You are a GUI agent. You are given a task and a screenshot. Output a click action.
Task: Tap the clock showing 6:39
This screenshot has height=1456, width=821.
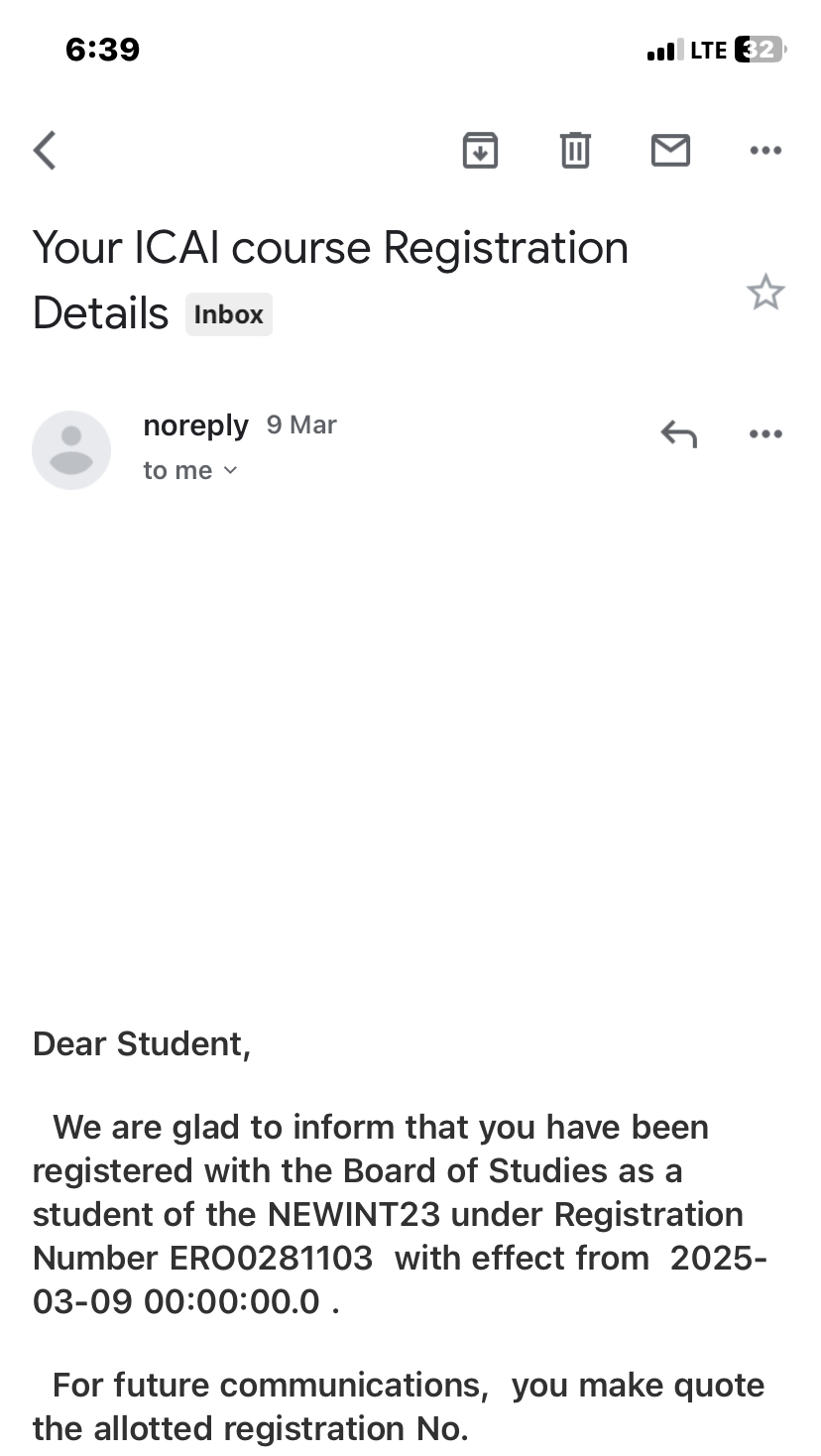[x=102, y=50]
